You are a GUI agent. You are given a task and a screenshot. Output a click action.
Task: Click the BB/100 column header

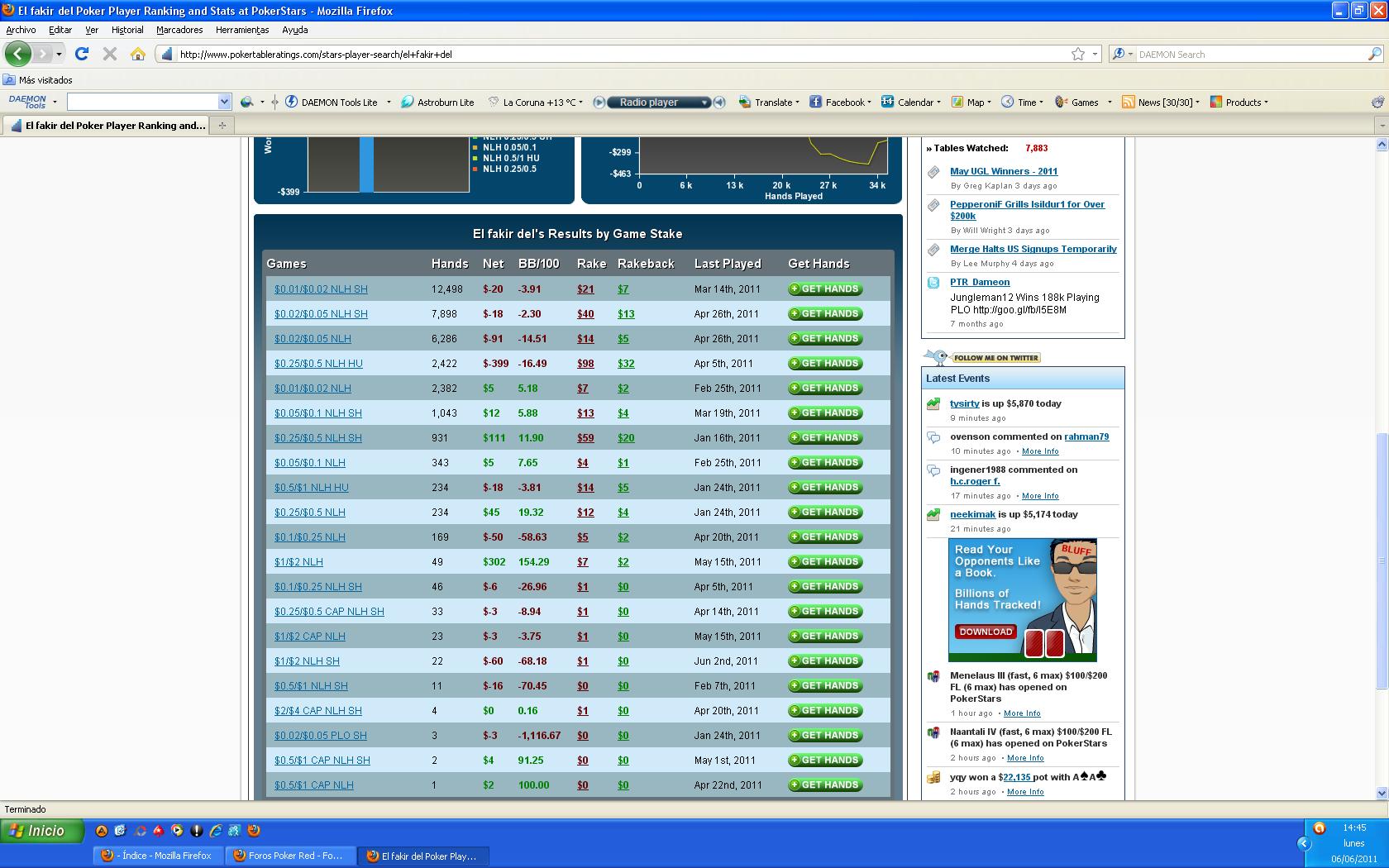click(x=539, y=264)
